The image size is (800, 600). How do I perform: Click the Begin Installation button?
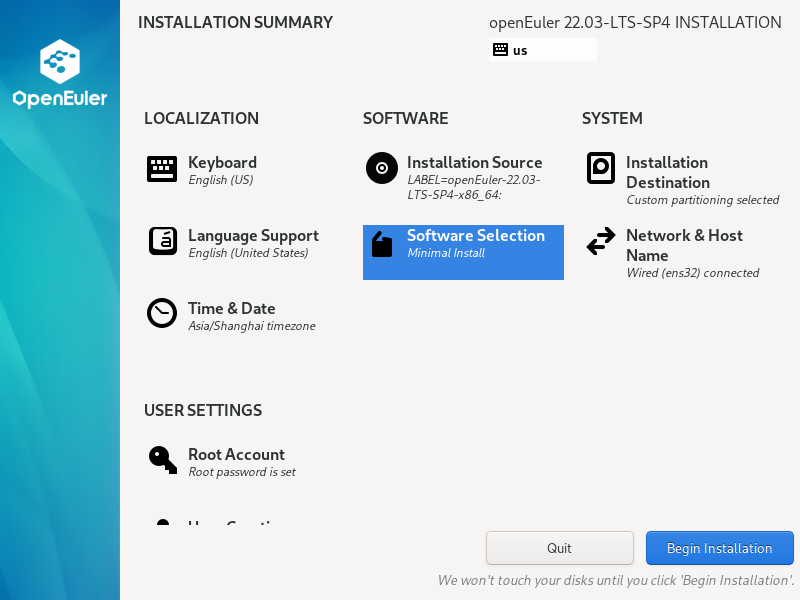coord(719,548)
